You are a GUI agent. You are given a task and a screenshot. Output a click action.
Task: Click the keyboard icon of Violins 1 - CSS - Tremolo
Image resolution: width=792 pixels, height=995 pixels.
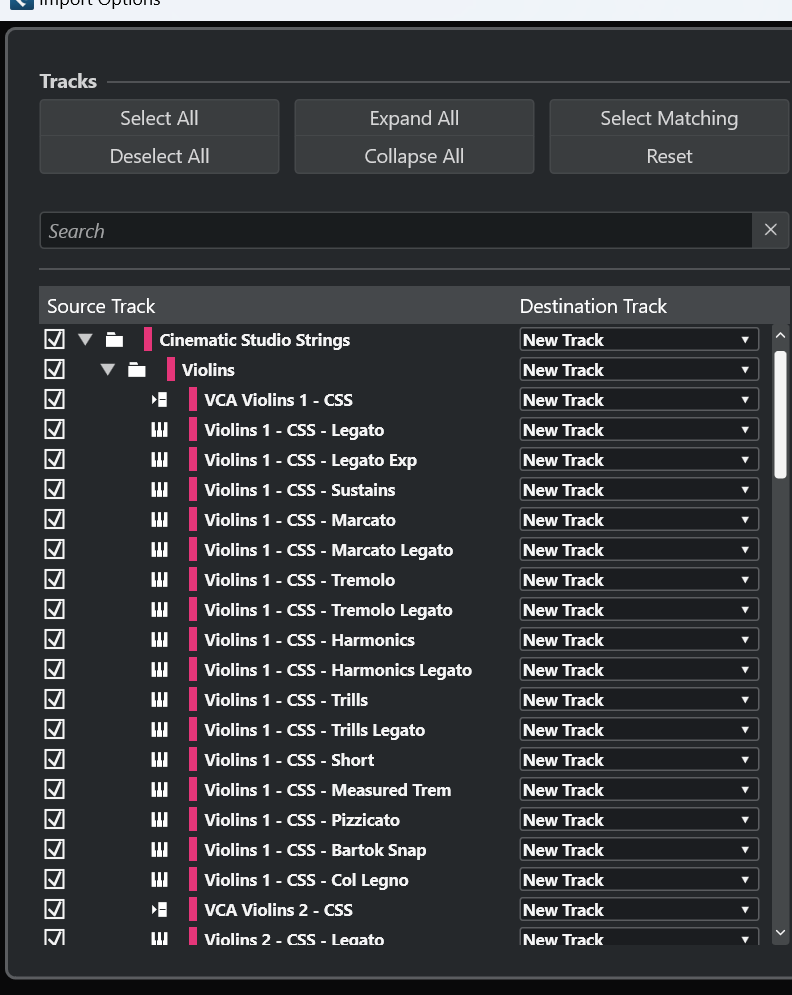pos(159,580)
